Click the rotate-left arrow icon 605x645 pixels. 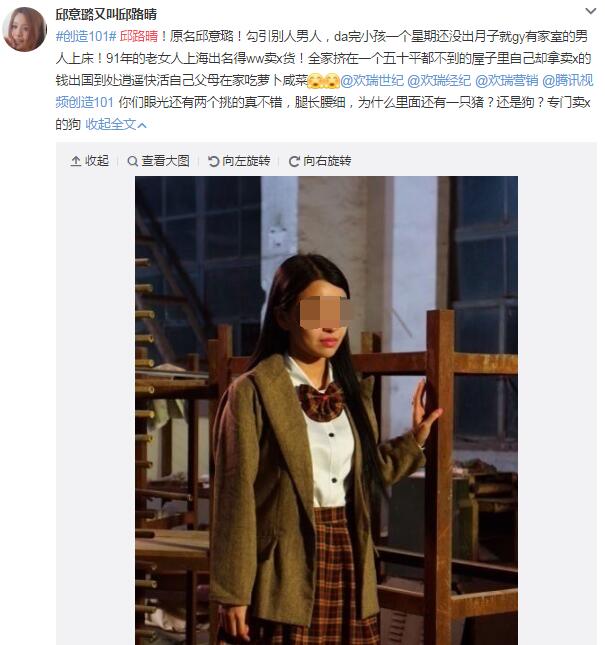pyautogui.click(x=213, y=161)
